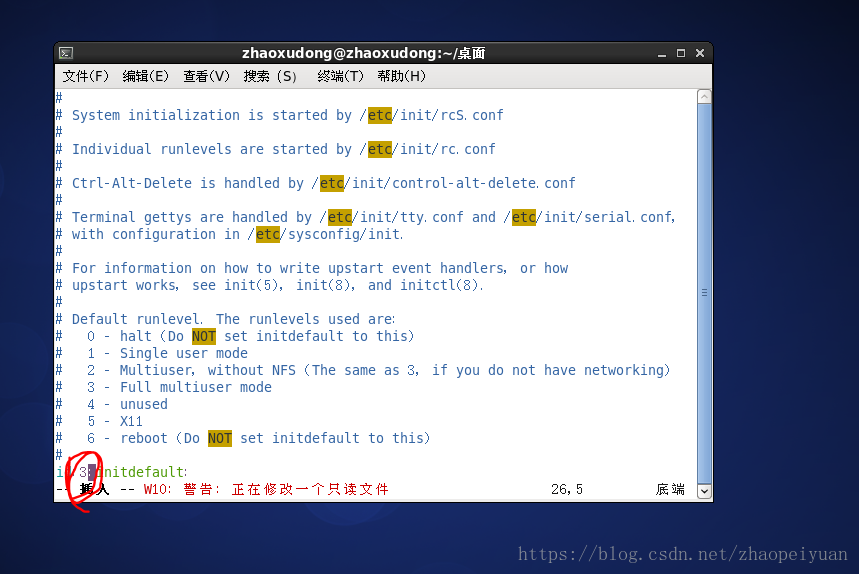Click the vertical scrollbar thumb

coord(705,293)
